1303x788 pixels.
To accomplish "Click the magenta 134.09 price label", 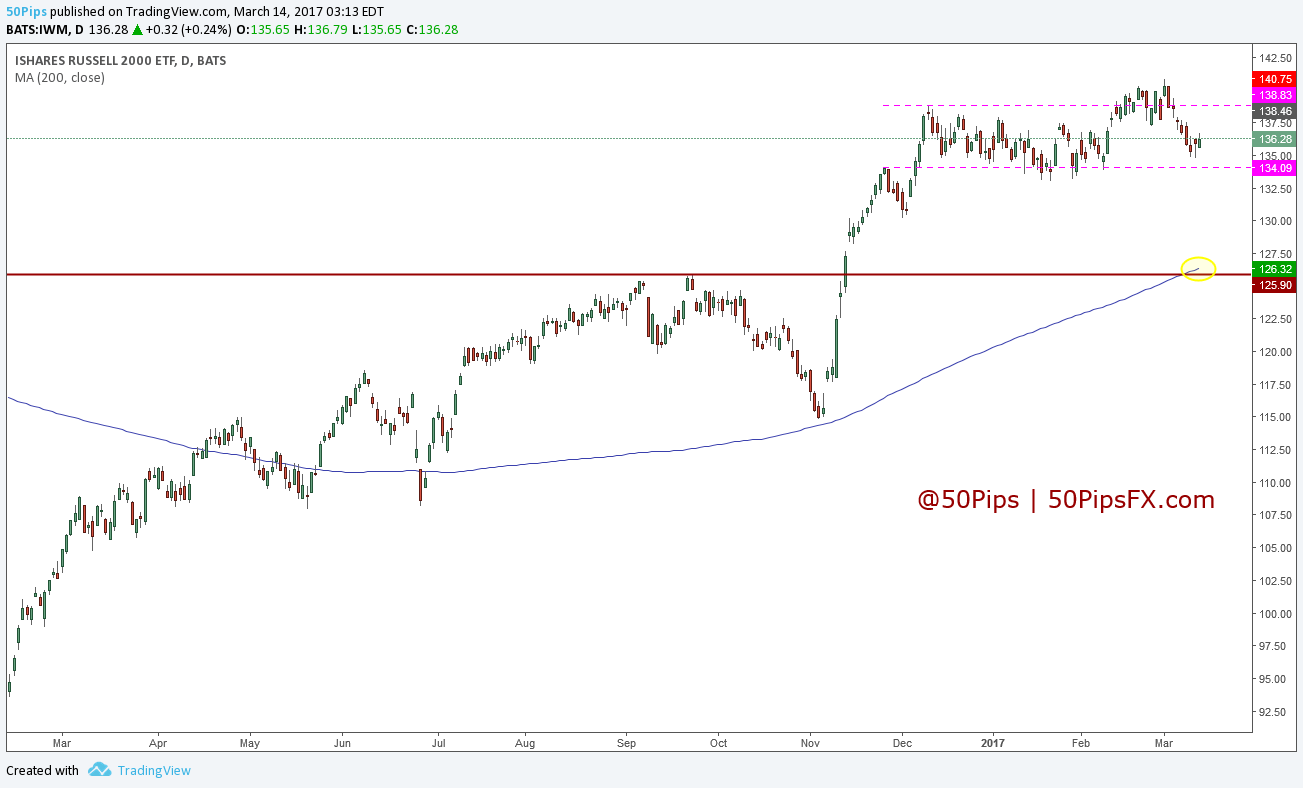I will point(1275,168).
